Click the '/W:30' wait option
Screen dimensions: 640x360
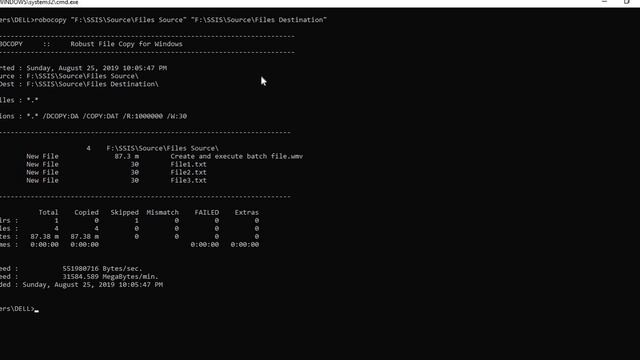coord(177,116)
